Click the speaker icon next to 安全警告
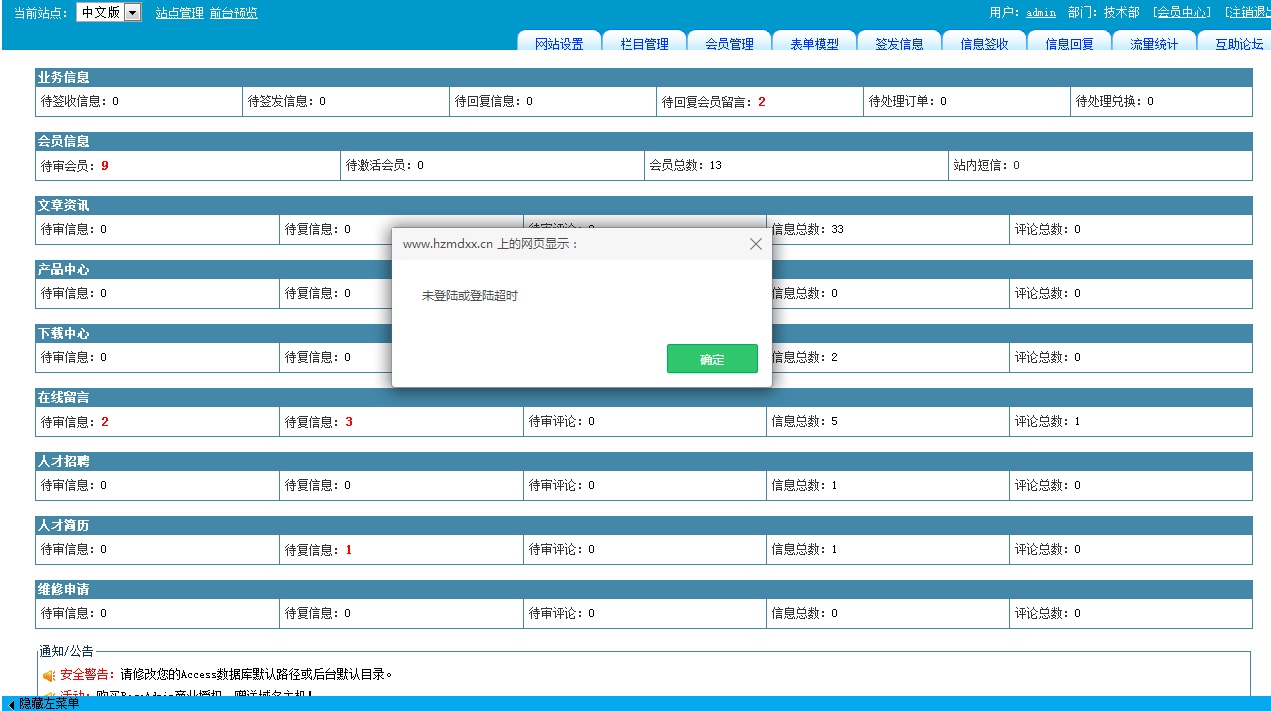The image size is (1271, 711). tap(49, 675)
